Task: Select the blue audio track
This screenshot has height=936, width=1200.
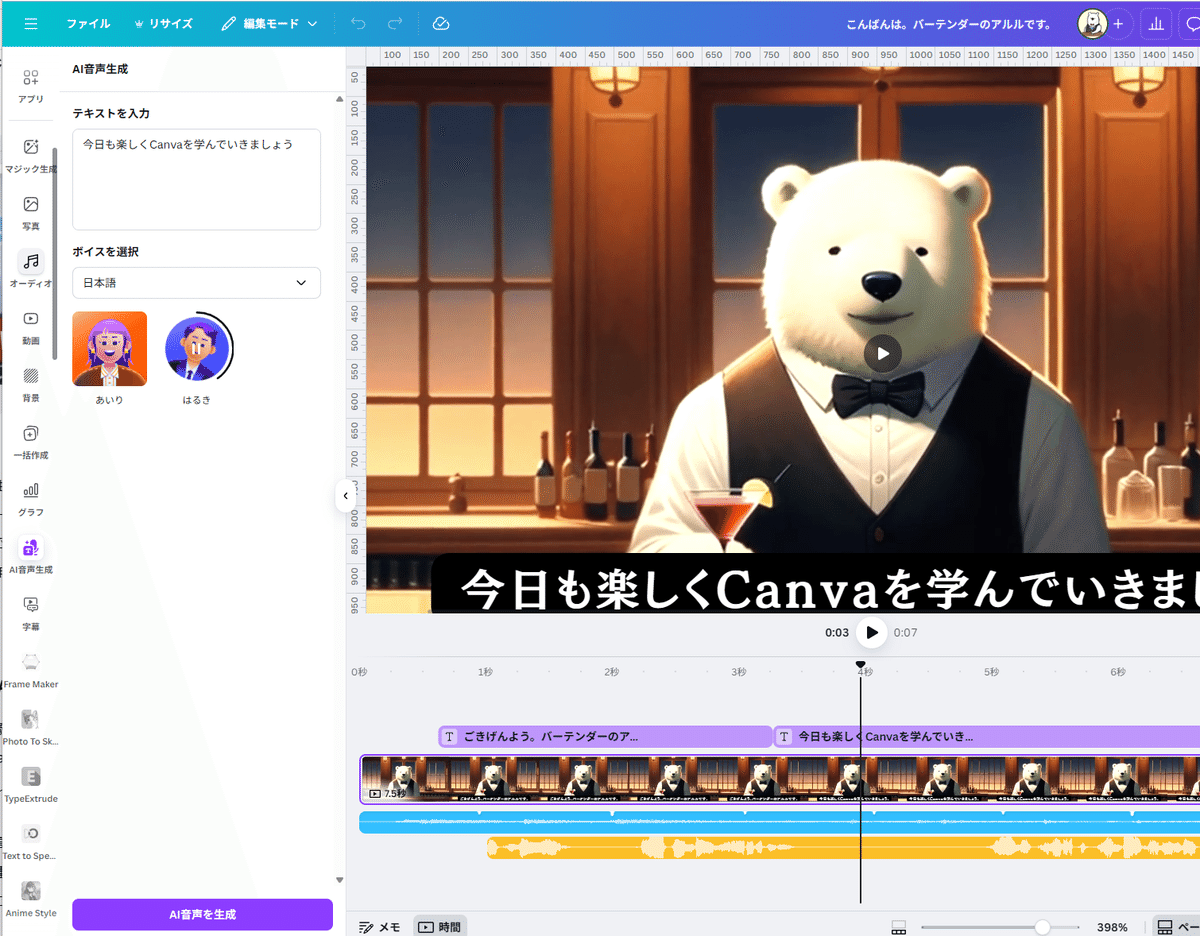Action: point(780,822)
